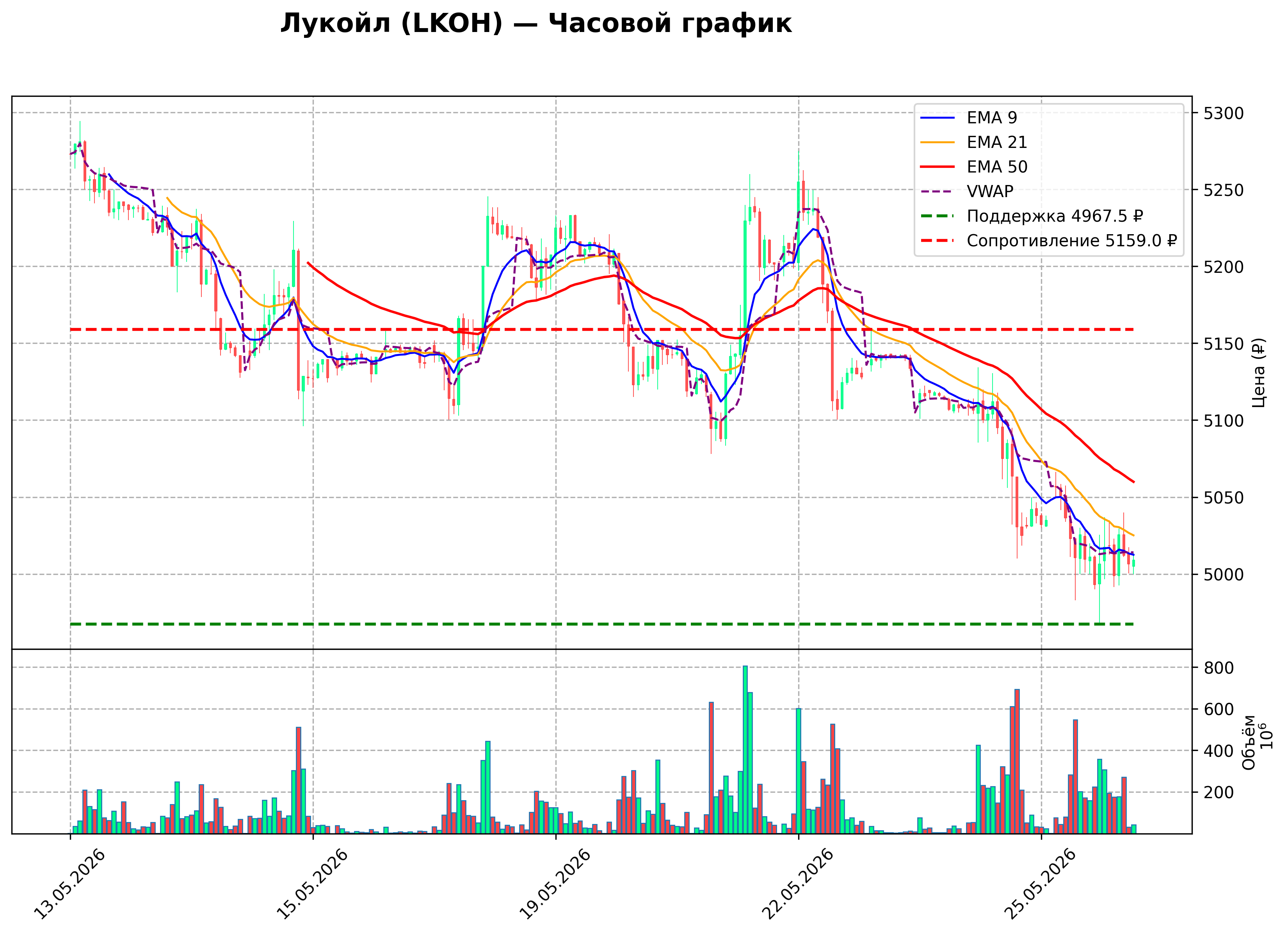Click the red dashed sample beside Сопротивление
Image resolution: width=1288 pixels, height=934 pixels.
938,241
